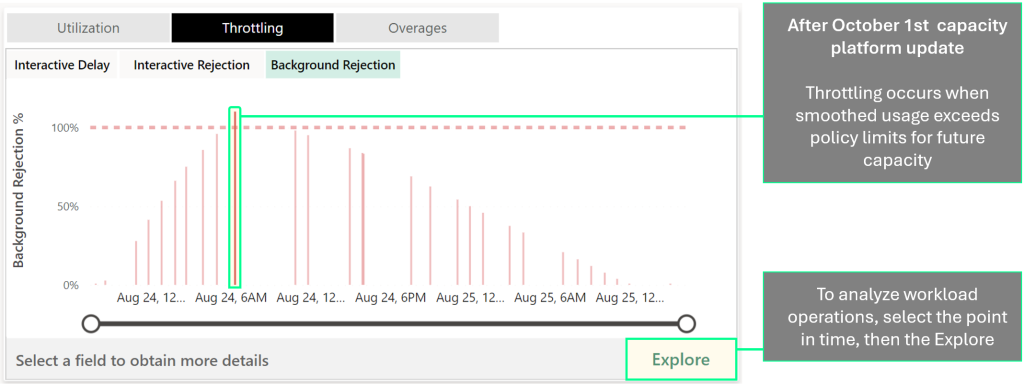Switch to the Utilization tab
The width and height of the screenshot is (1024, 387).
88,28
